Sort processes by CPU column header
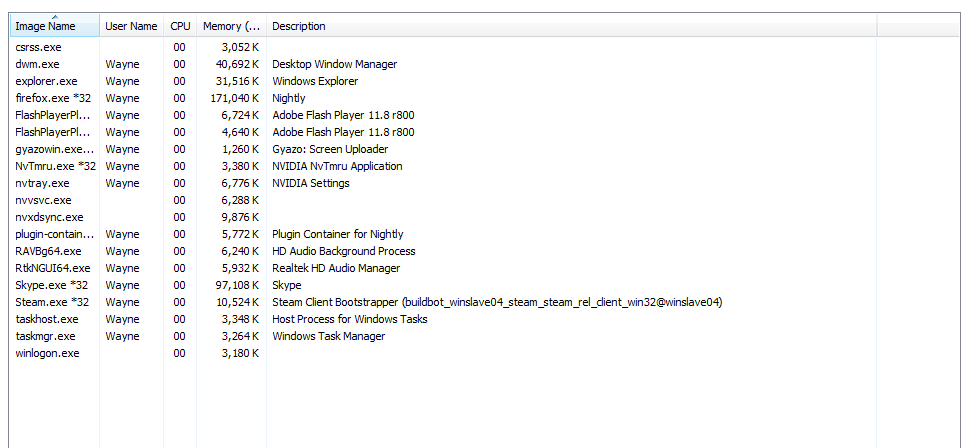970x448 pixels. (180, 26)
